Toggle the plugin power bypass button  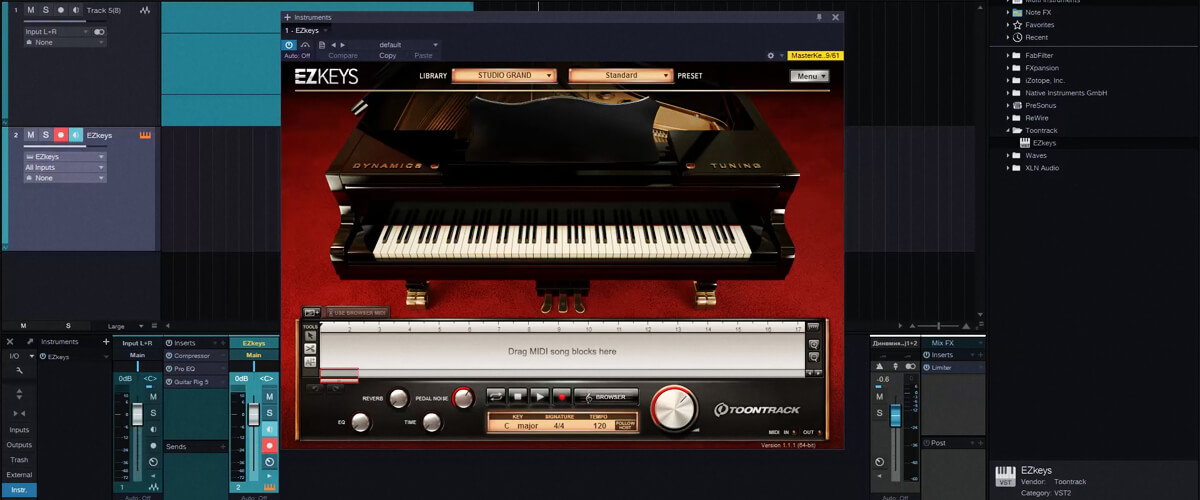pos(289,45)
